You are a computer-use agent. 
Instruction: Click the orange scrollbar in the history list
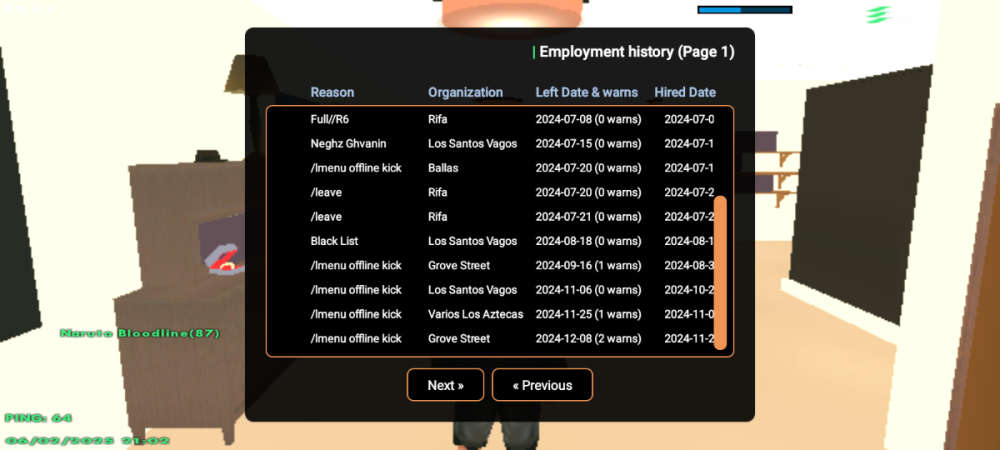tap(720, 273)
